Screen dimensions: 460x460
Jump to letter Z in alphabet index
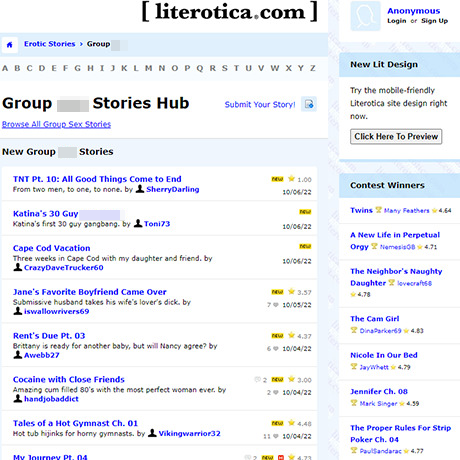click(313, 68)
